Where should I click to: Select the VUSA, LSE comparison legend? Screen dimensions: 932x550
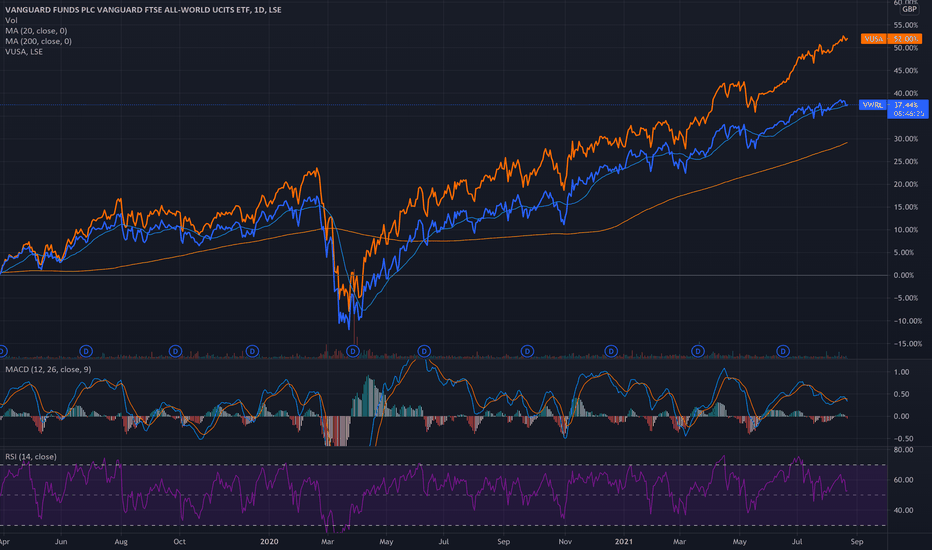[24, 52]
